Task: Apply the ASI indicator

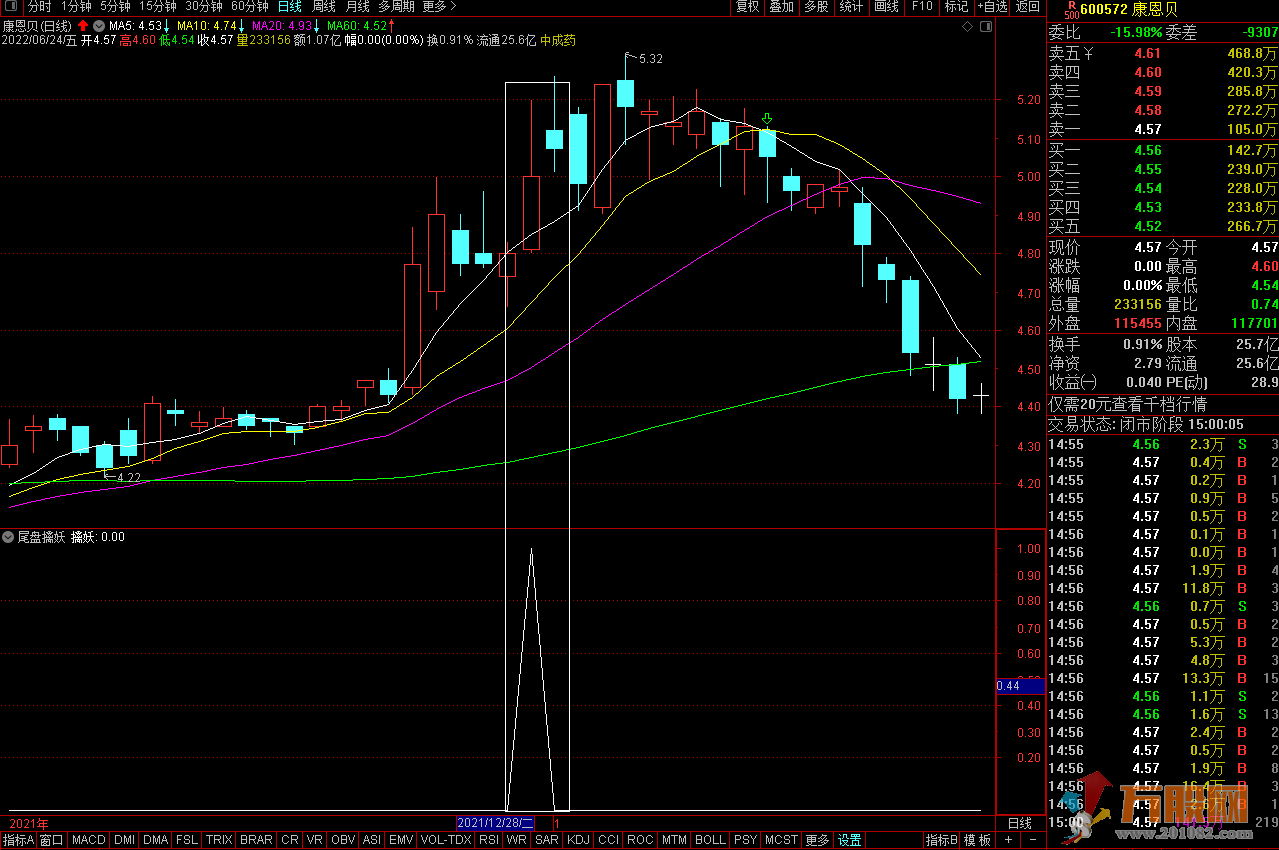Action: click(x=372, y=840)
